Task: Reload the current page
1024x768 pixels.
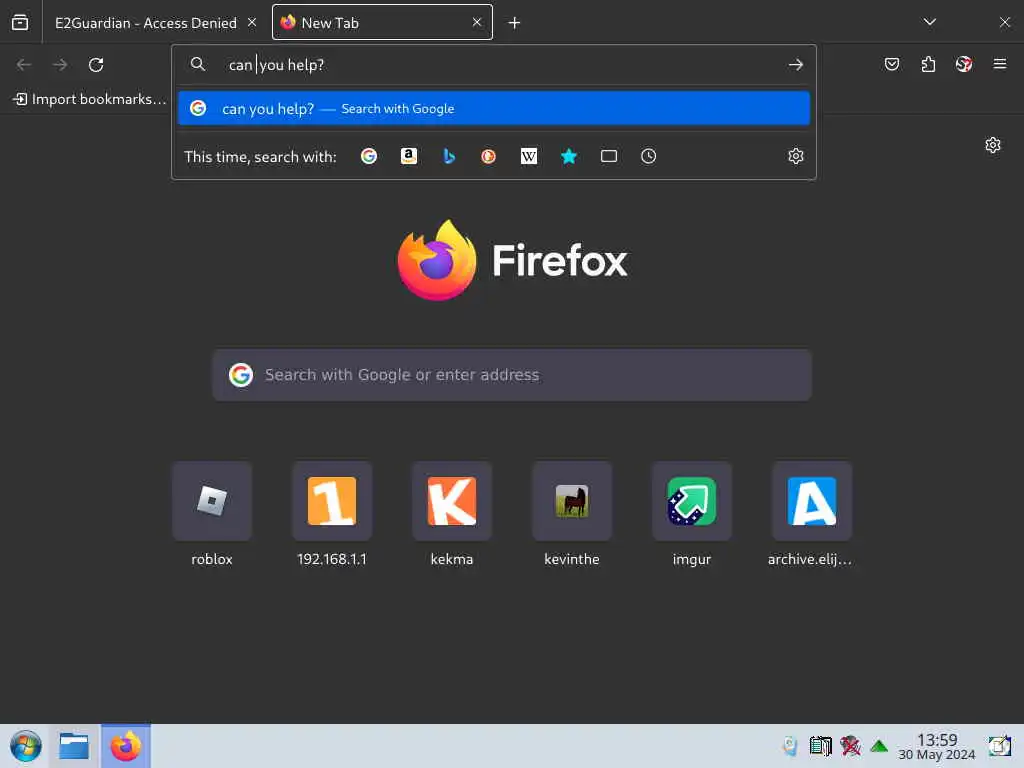Action: tap(96, 65)
